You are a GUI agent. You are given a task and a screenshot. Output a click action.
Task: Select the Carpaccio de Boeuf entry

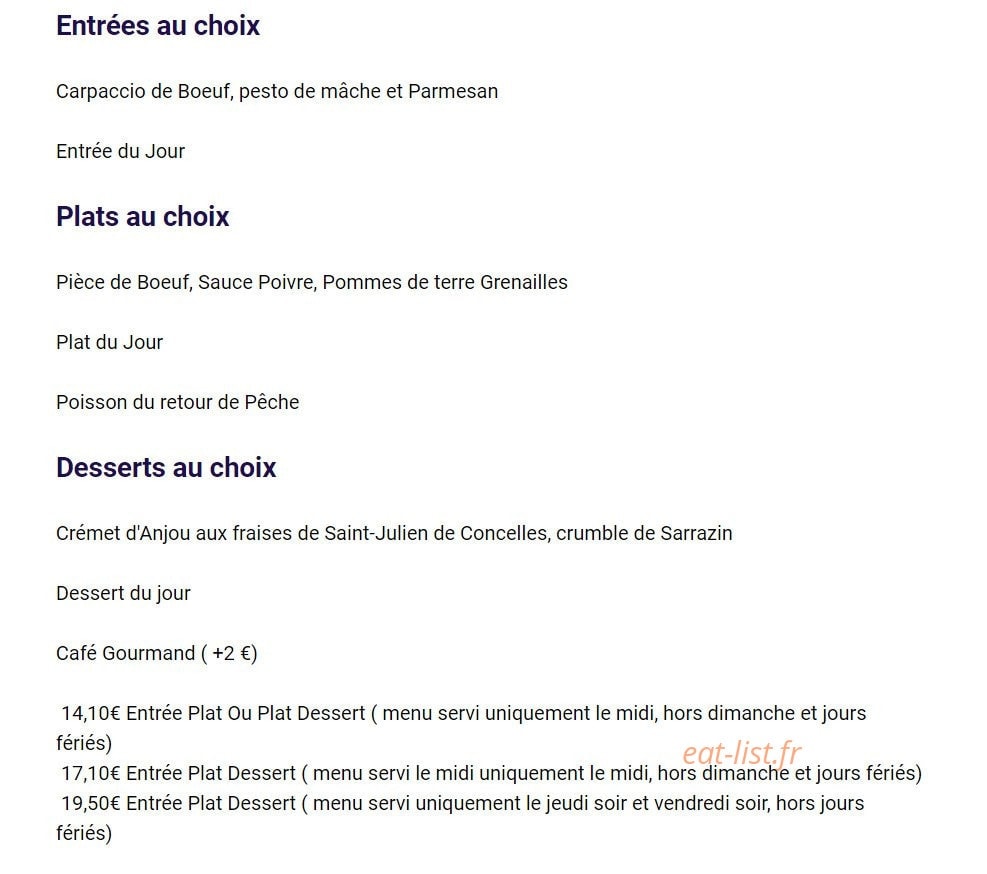point(277,91)
